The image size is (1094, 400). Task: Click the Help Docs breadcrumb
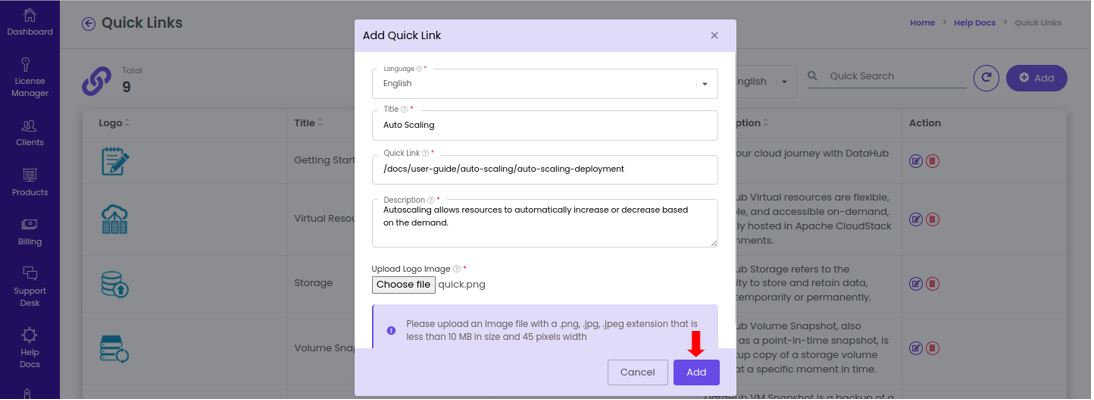(x=975, y=23)
